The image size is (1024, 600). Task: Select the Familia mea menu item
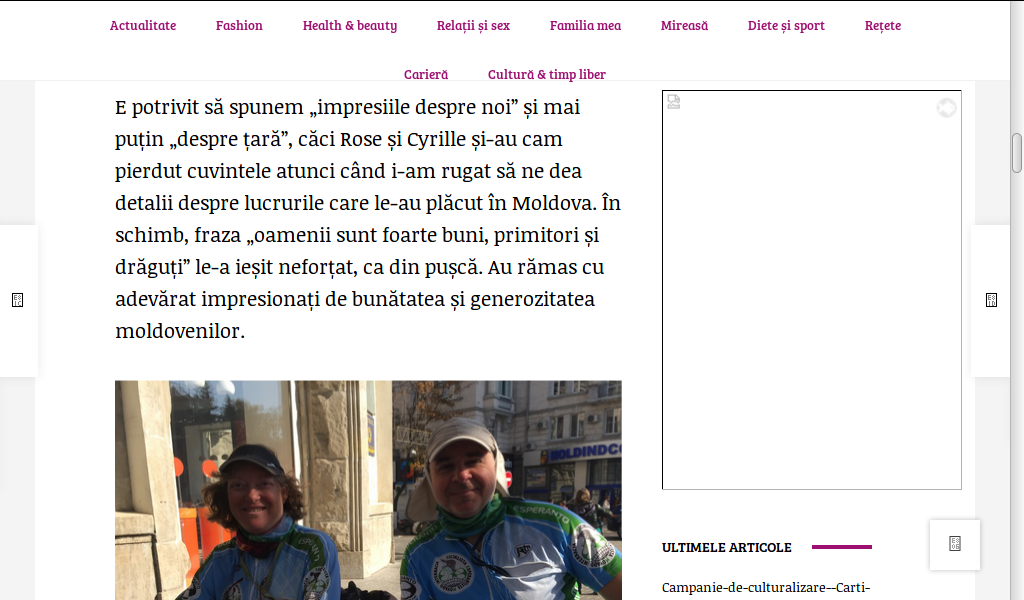585,25
